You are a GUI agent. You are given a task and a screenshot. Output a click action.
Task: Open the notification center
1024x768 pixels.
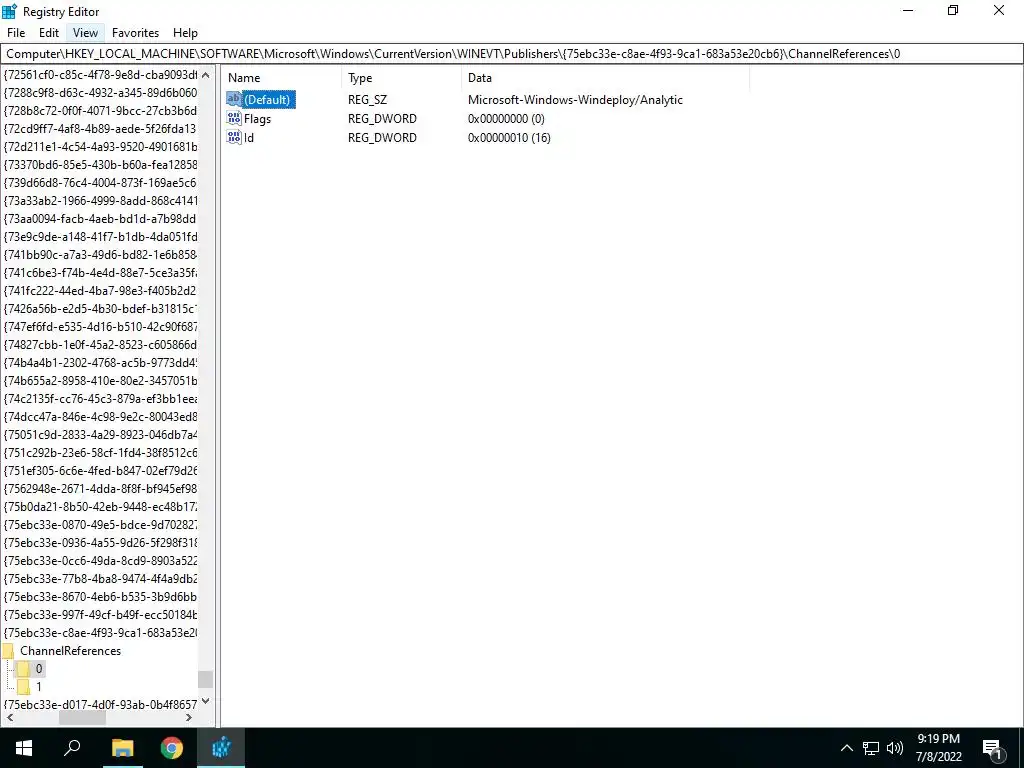pos(993,748)
